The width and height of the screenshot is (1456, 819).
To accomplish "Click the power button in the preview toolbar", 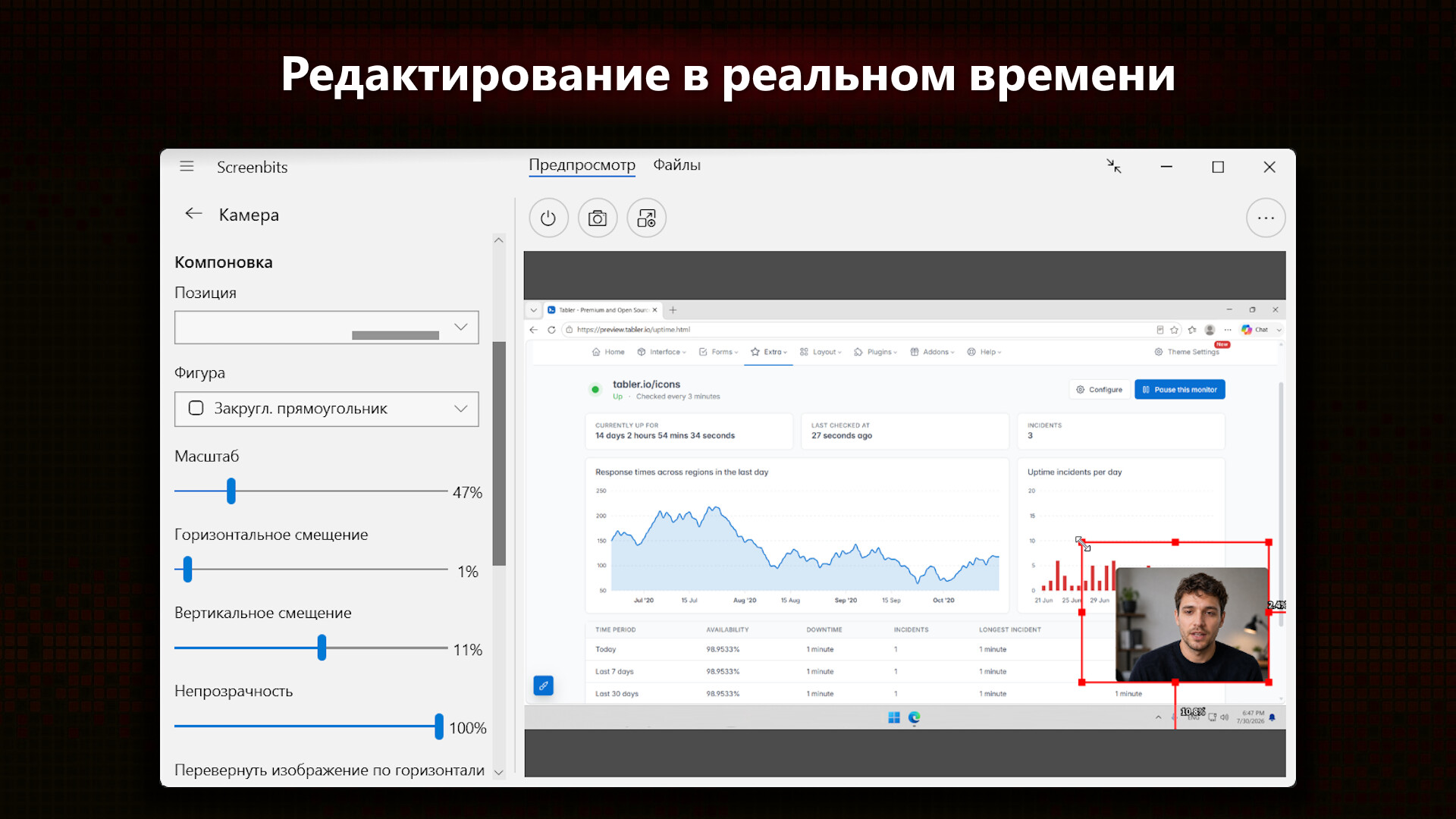I will (548, 218).
